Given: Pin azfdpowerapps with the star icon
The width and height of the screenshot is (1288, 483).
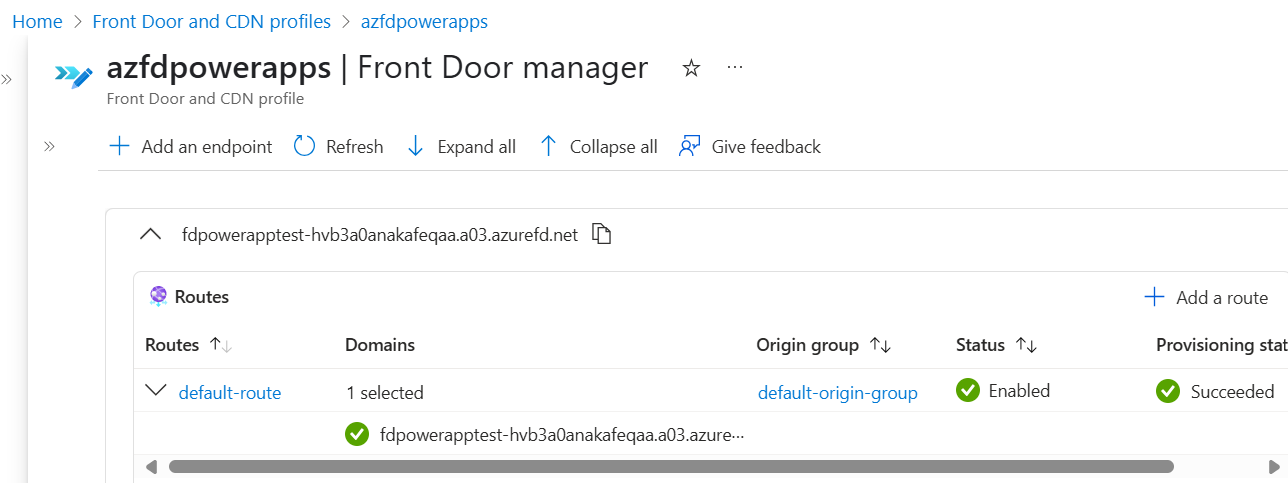Looking at the screenshot, I should [691, 68].
